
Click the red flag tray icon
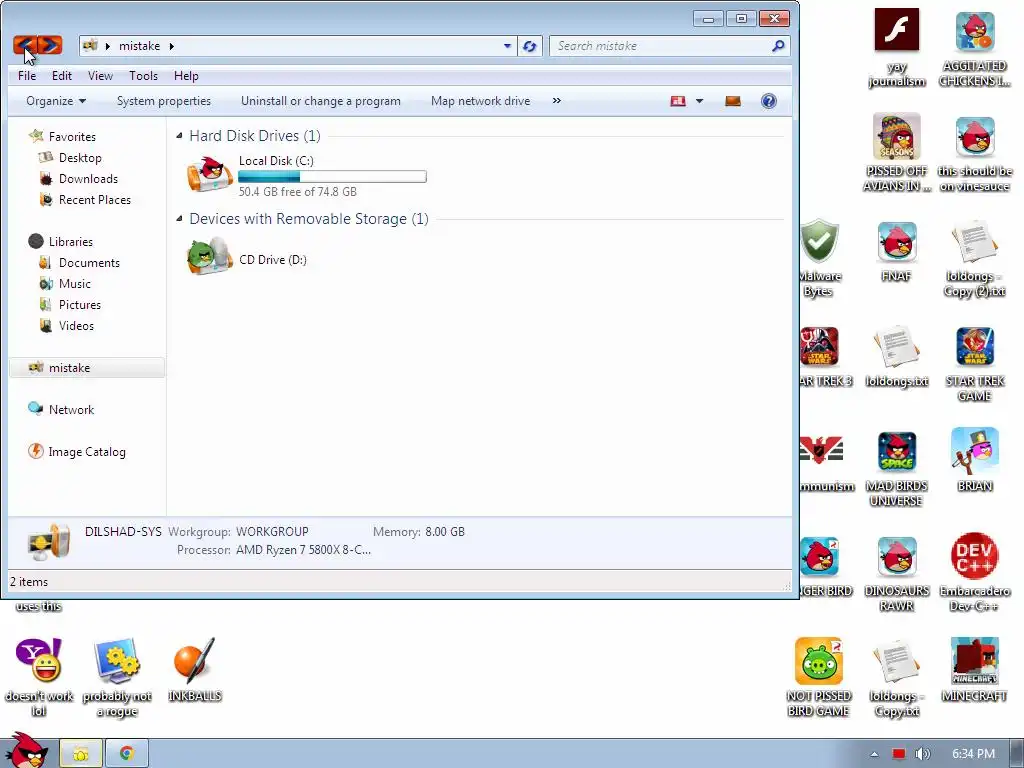click(899, 754)
